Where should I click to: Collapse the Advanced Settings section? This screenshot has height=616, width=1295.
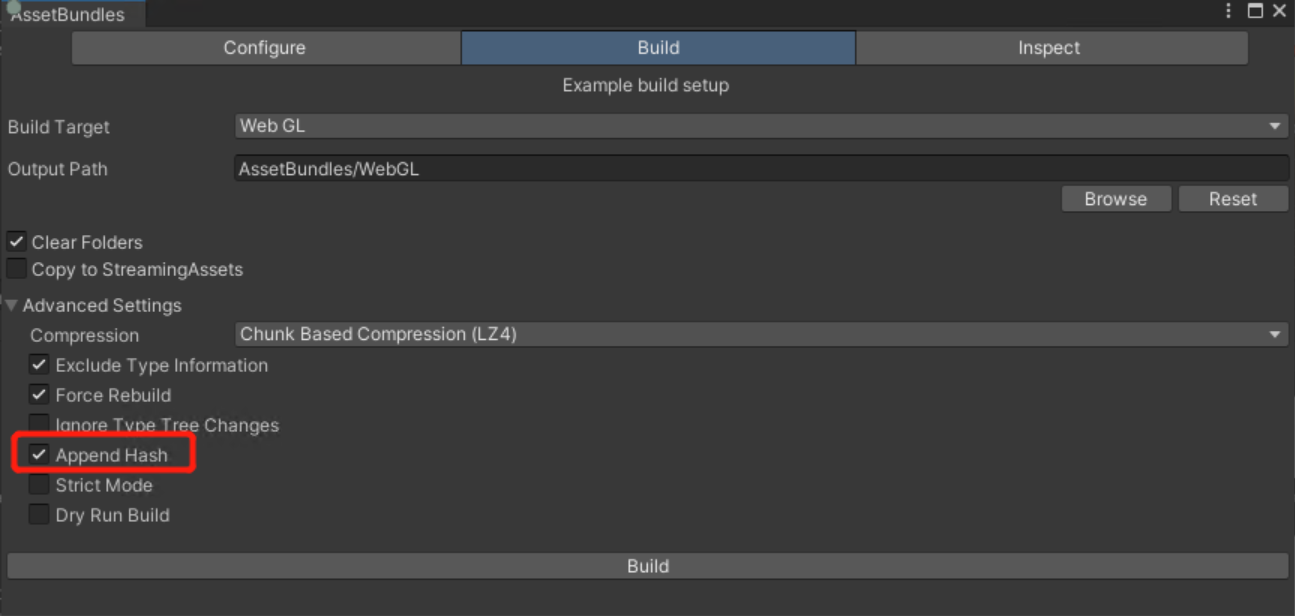coord(11,305)
